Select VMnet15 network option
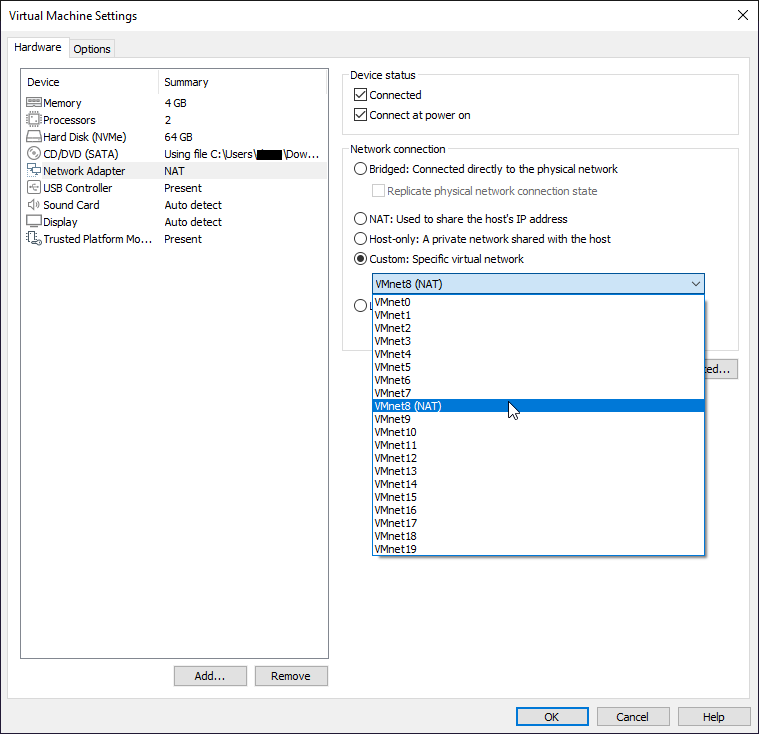This screenshot has width=759, height=734. point(538,497)
